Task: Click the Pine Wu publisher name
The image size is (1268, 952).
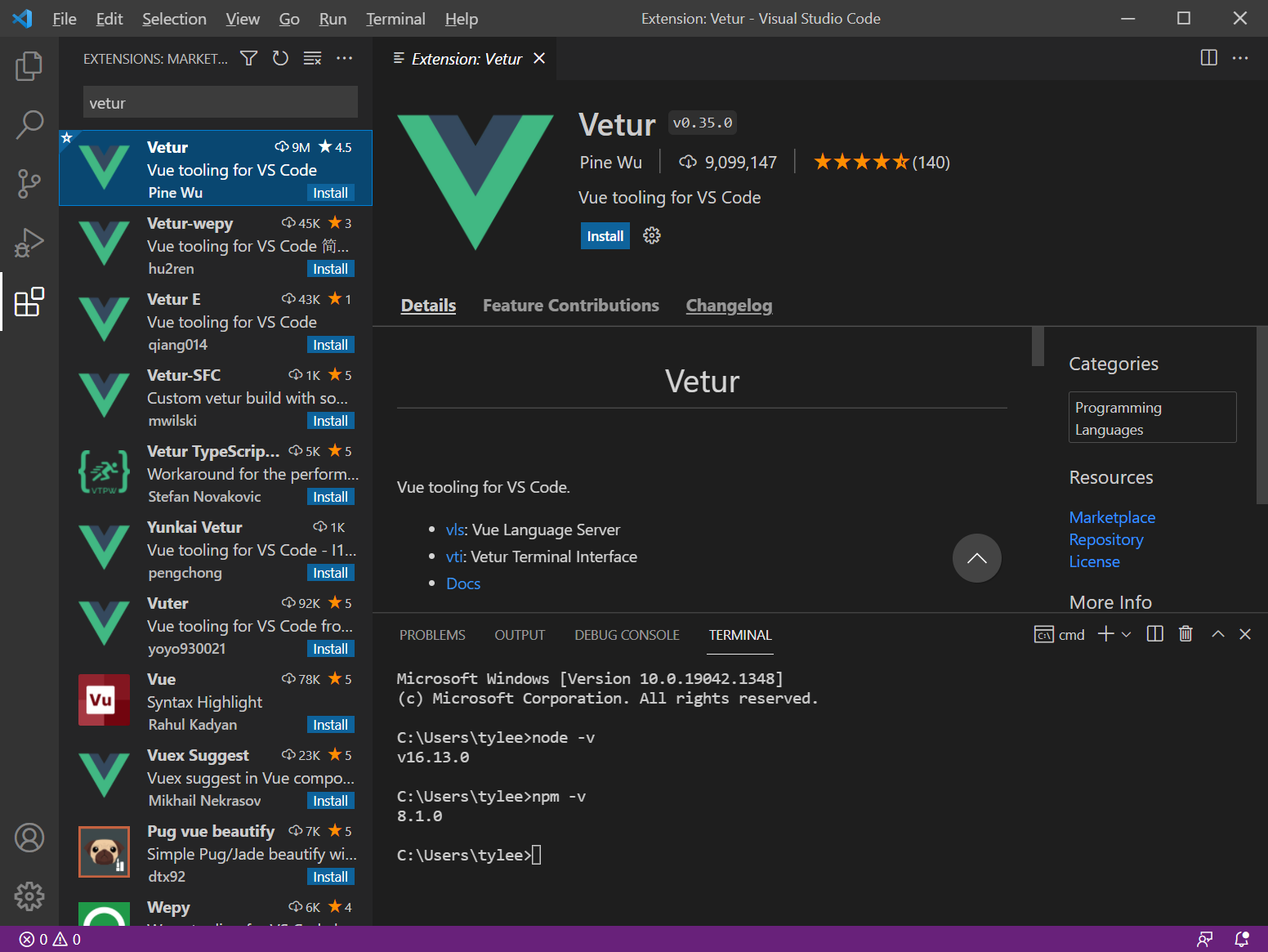Action: (x=610, y=163)
